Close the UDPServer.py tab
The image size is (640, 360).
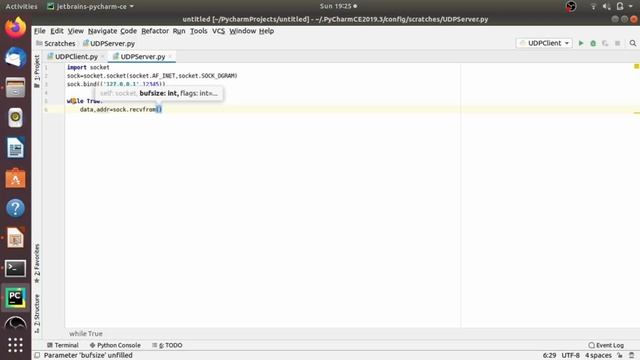170,57
